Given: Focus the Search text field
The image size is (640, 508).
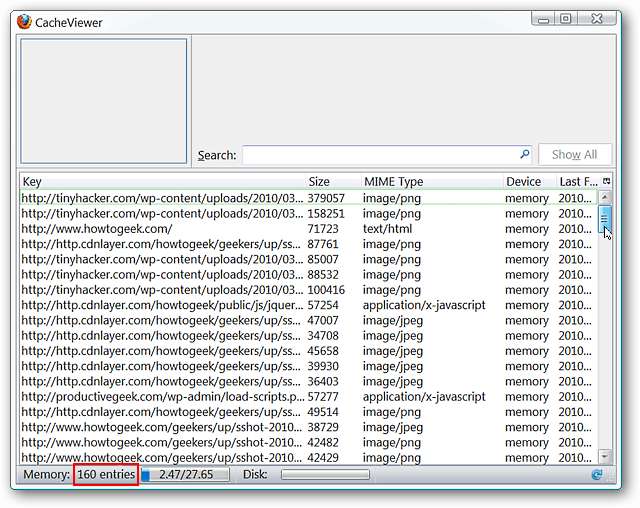Looking at the screenshot, I should (x=387, y=155).
